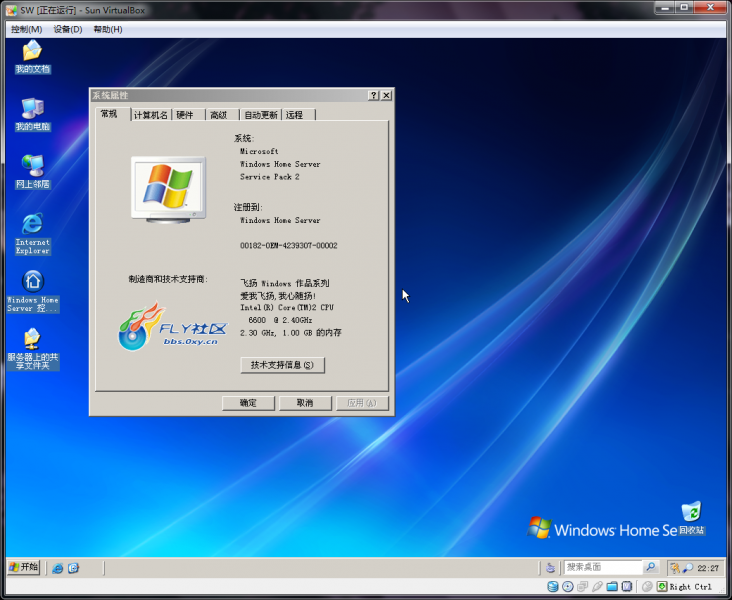Open the 我的文档 desktop icon
Screen dimensions: 732x600
pyautogui.click(x=32, y=56)
